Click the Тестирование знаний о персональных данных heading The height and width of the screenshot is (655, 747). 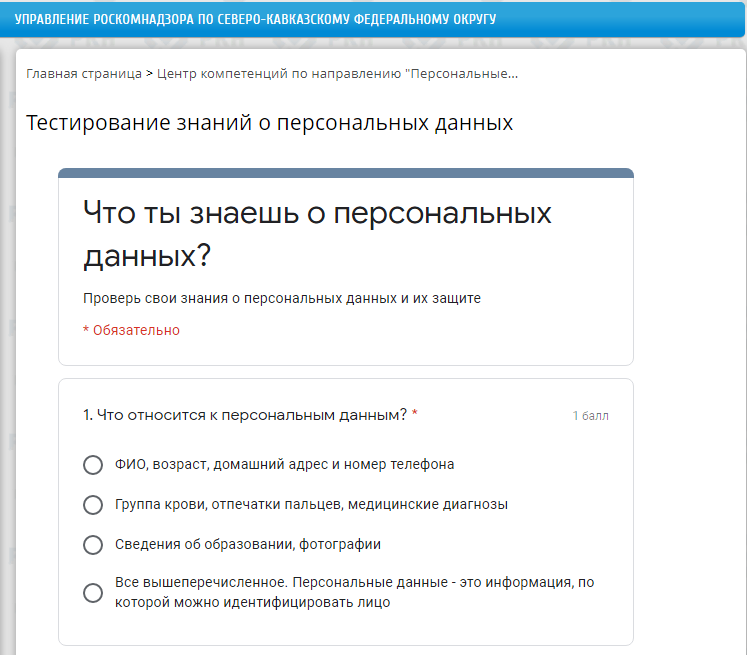point(269,123)
